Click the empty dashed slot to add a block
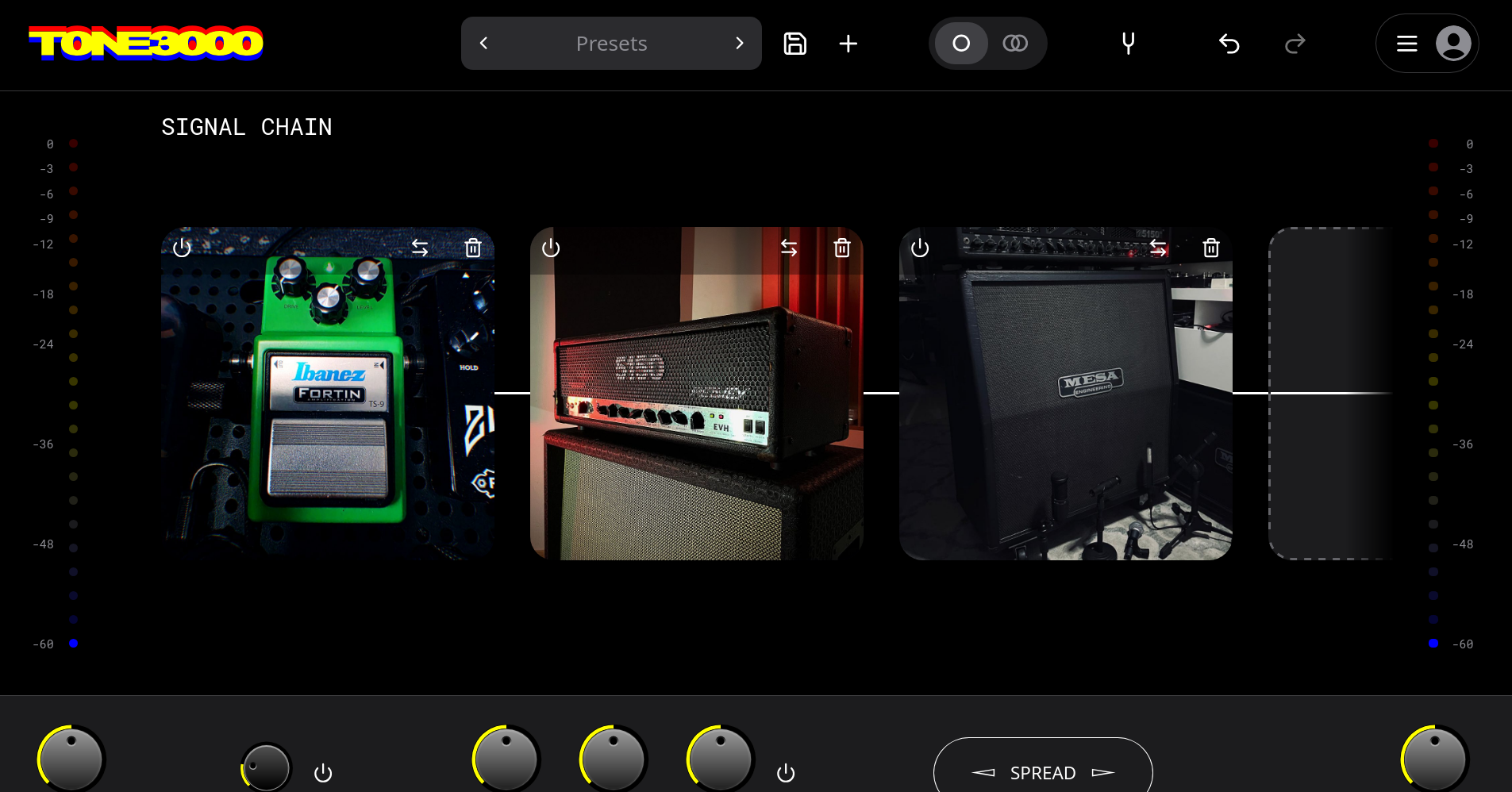Viewport: 1512px width, 792px height. tap(1330, 394)
